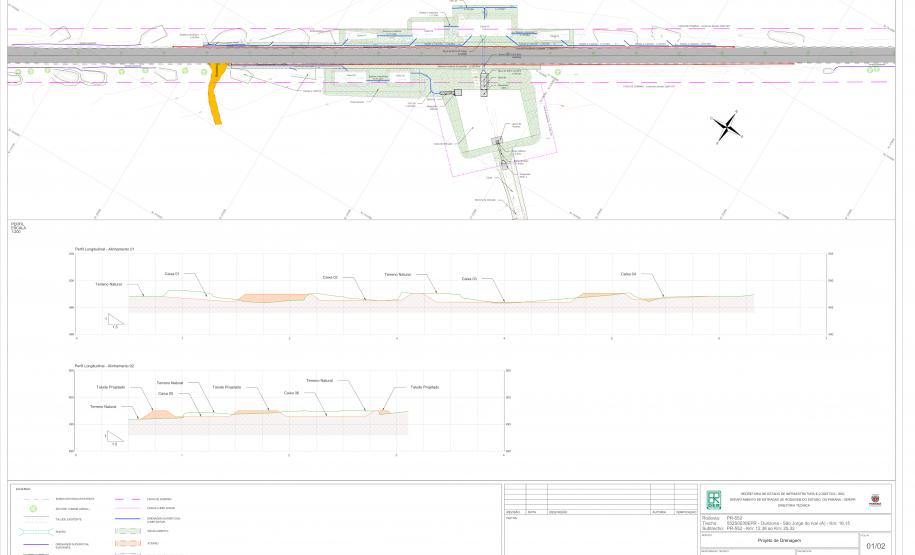Click the Caixa 05 label in second profile
915x555 pixels.
pyautogui.click(x=166, y=393)
